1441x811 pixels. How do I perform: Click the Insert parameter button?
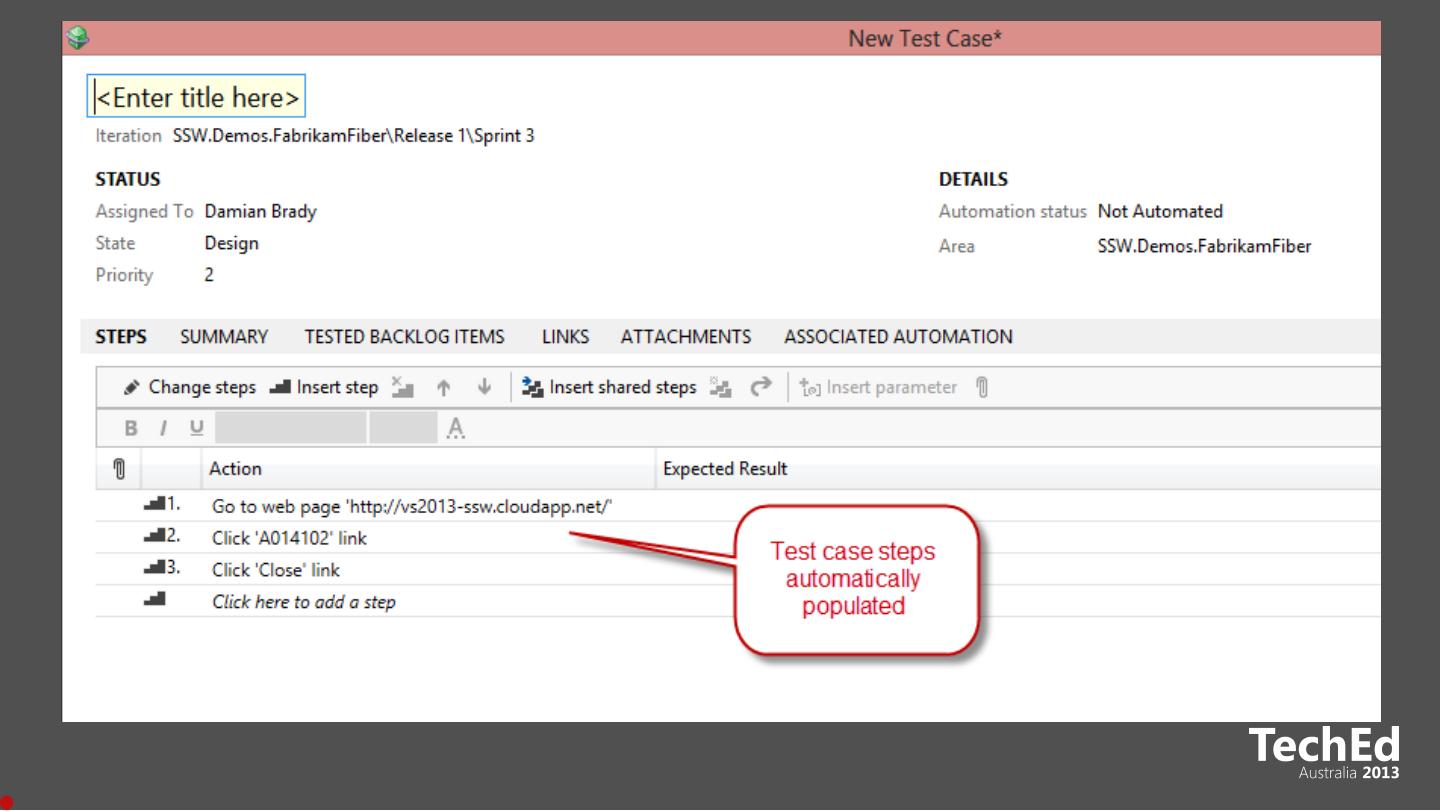(x=879, y=388)
